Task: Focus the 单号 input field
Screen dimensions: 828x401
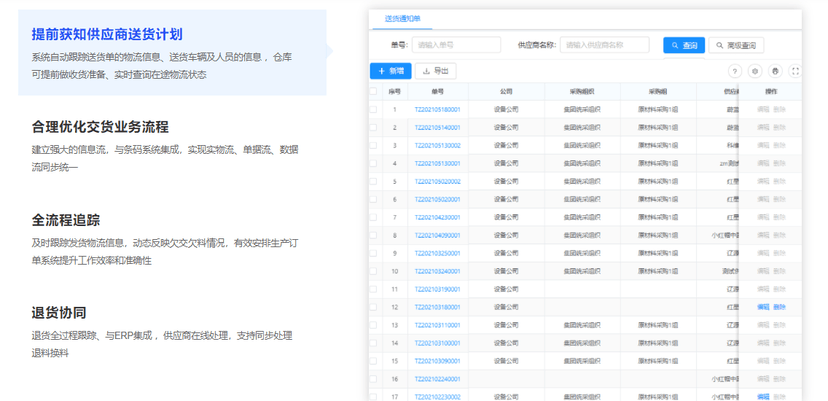Action: (x=456, y=45)
